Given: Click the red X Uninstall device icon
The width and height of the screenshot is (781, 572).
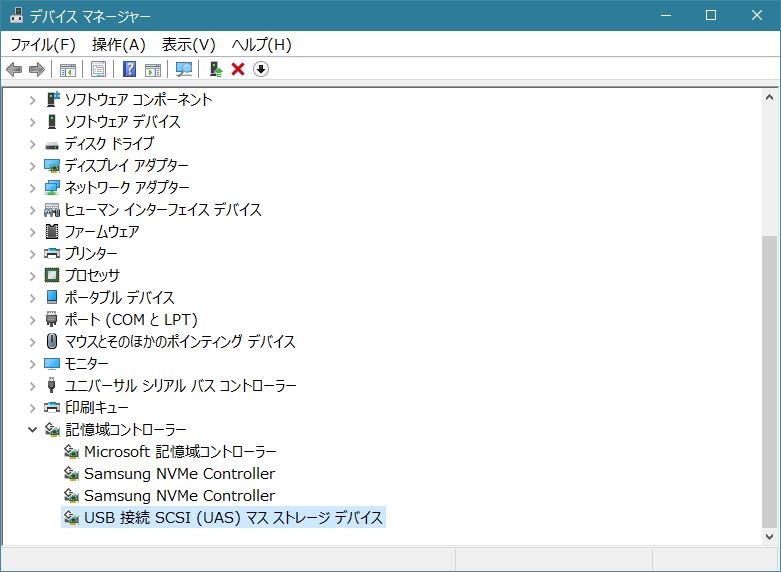Looking at the screenshot, I should [x=238, y=69].
